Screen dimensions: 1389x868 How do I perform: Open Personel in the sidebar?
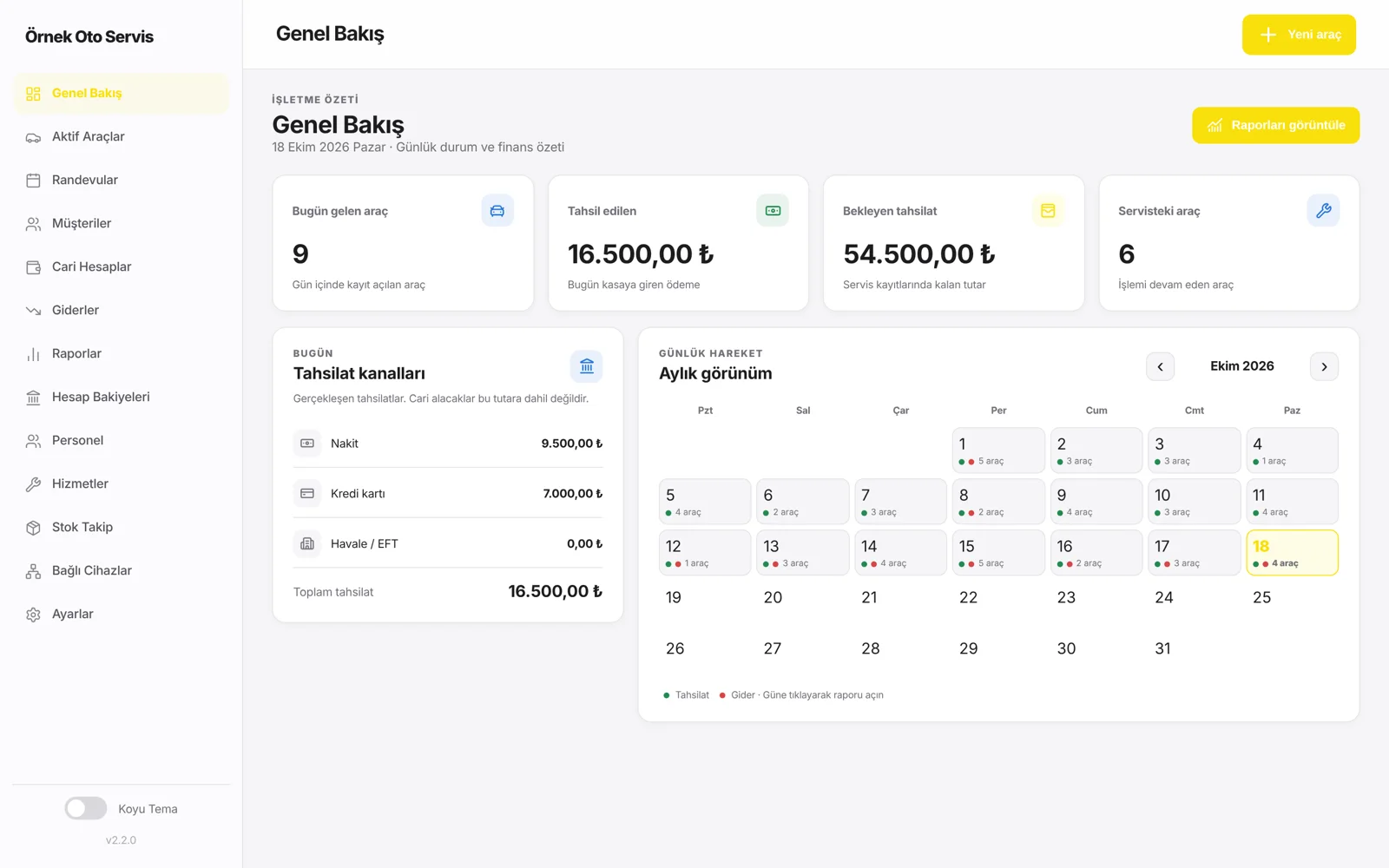(x=122, y=440)
